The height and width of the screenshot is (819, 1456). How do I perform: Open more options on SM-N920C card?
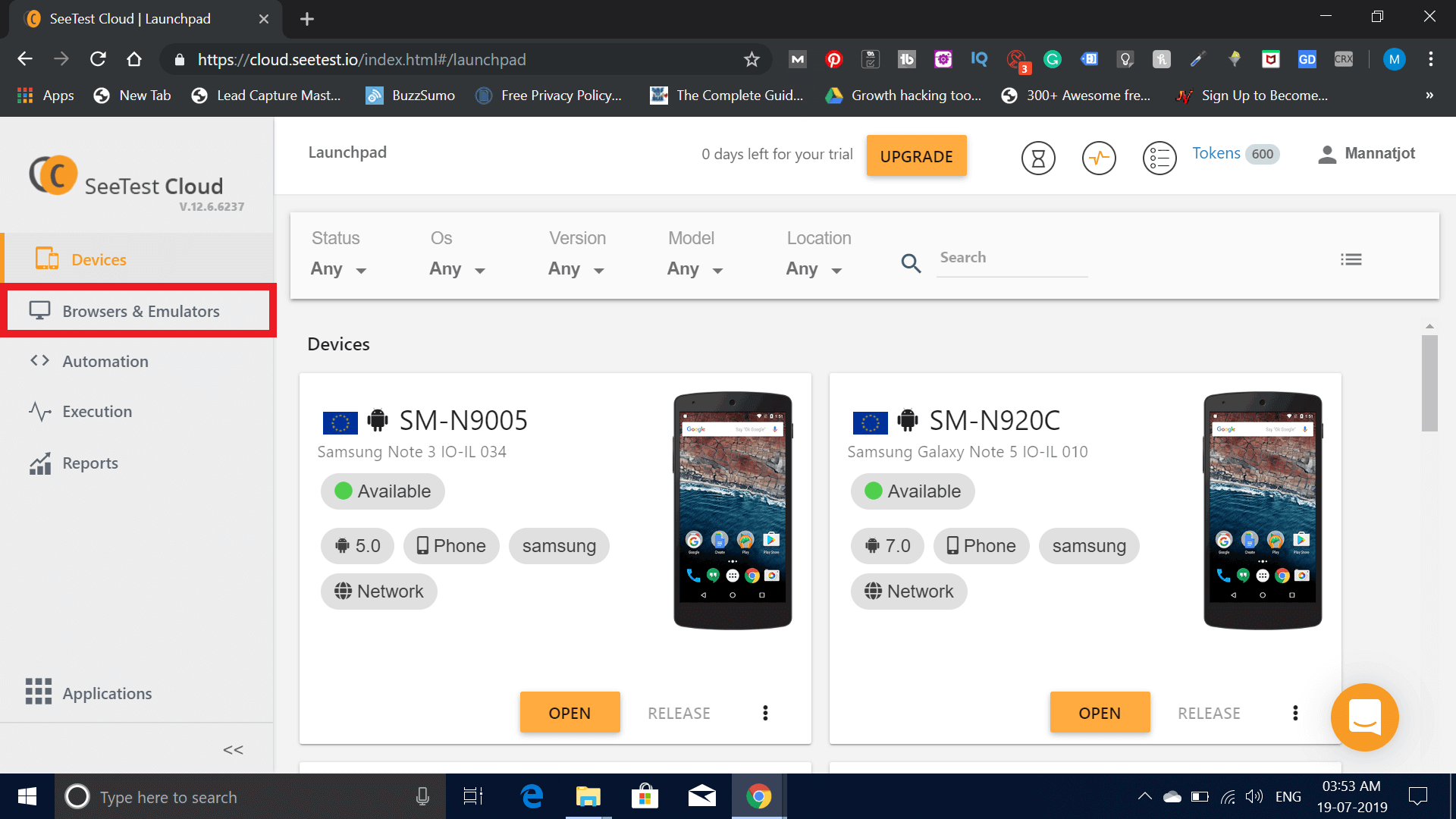click(1294, 713)
